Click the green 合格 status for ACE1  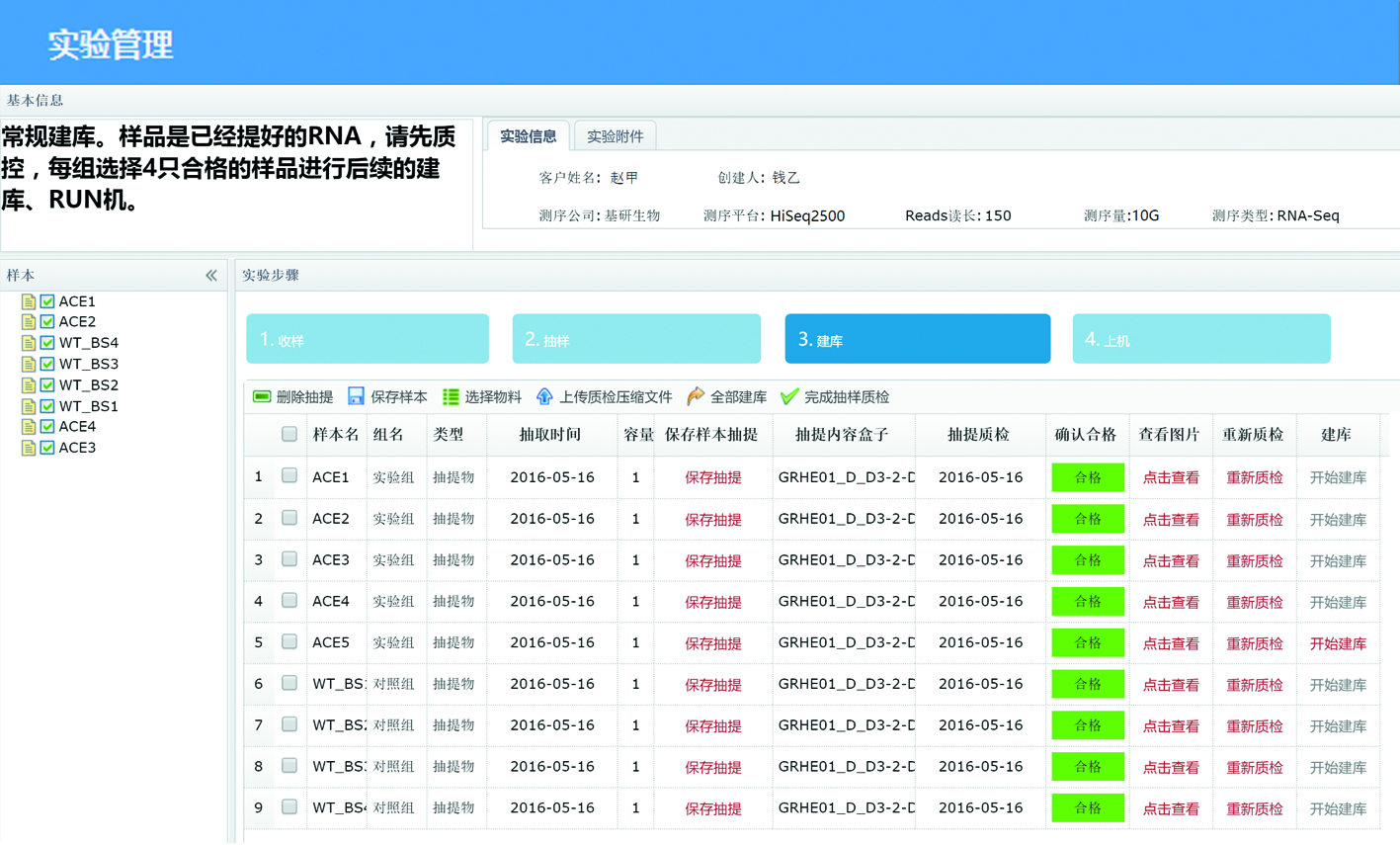[1087, 477]
